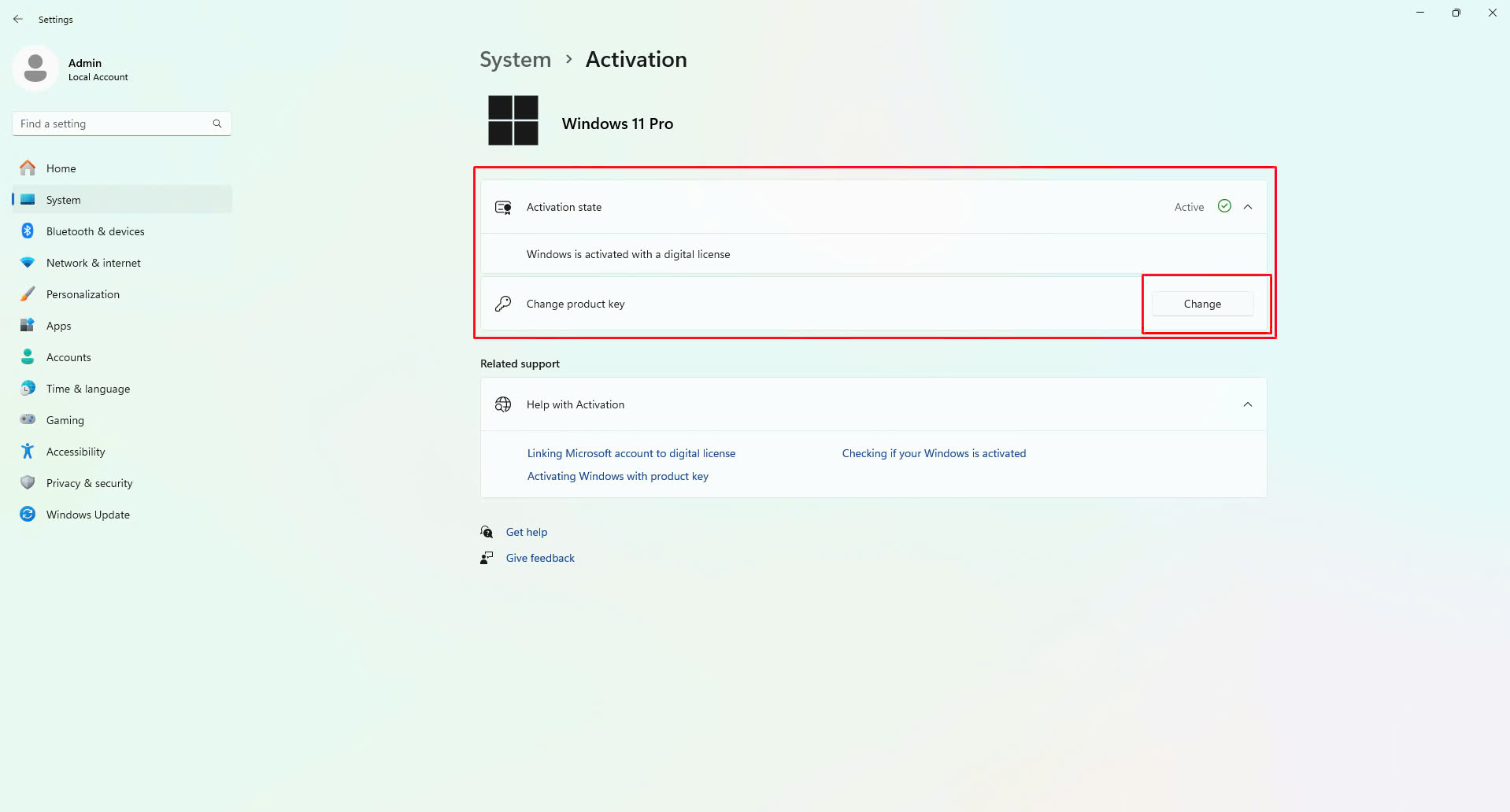
Task: Click the Time & language globe icon
Action: 28,388
